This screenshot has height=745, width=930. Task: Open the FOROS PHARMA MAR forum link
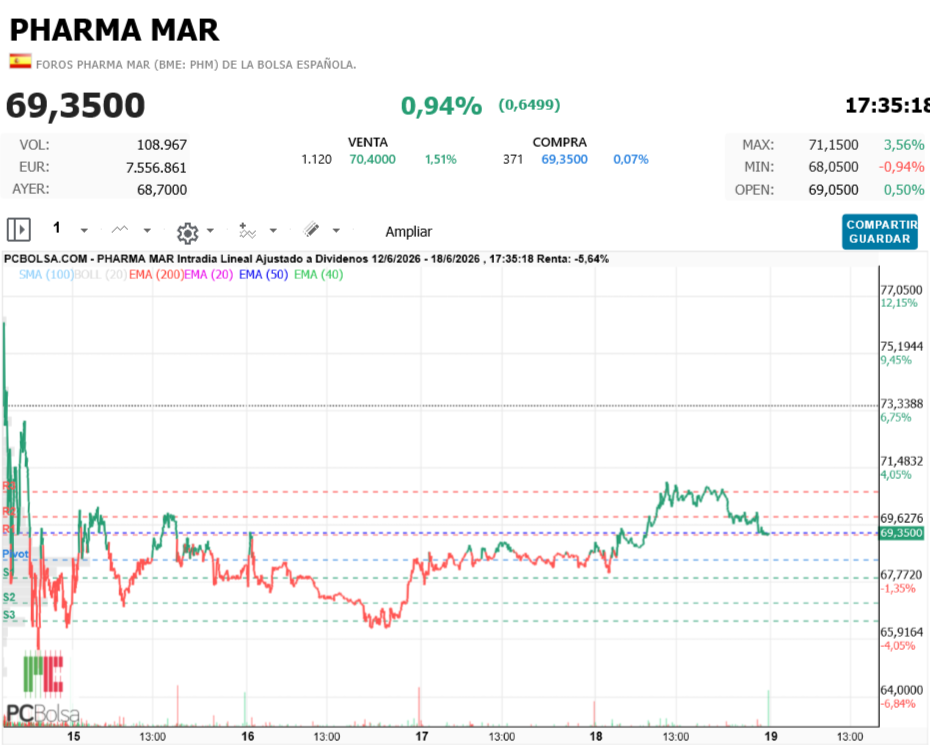point(196,65)
